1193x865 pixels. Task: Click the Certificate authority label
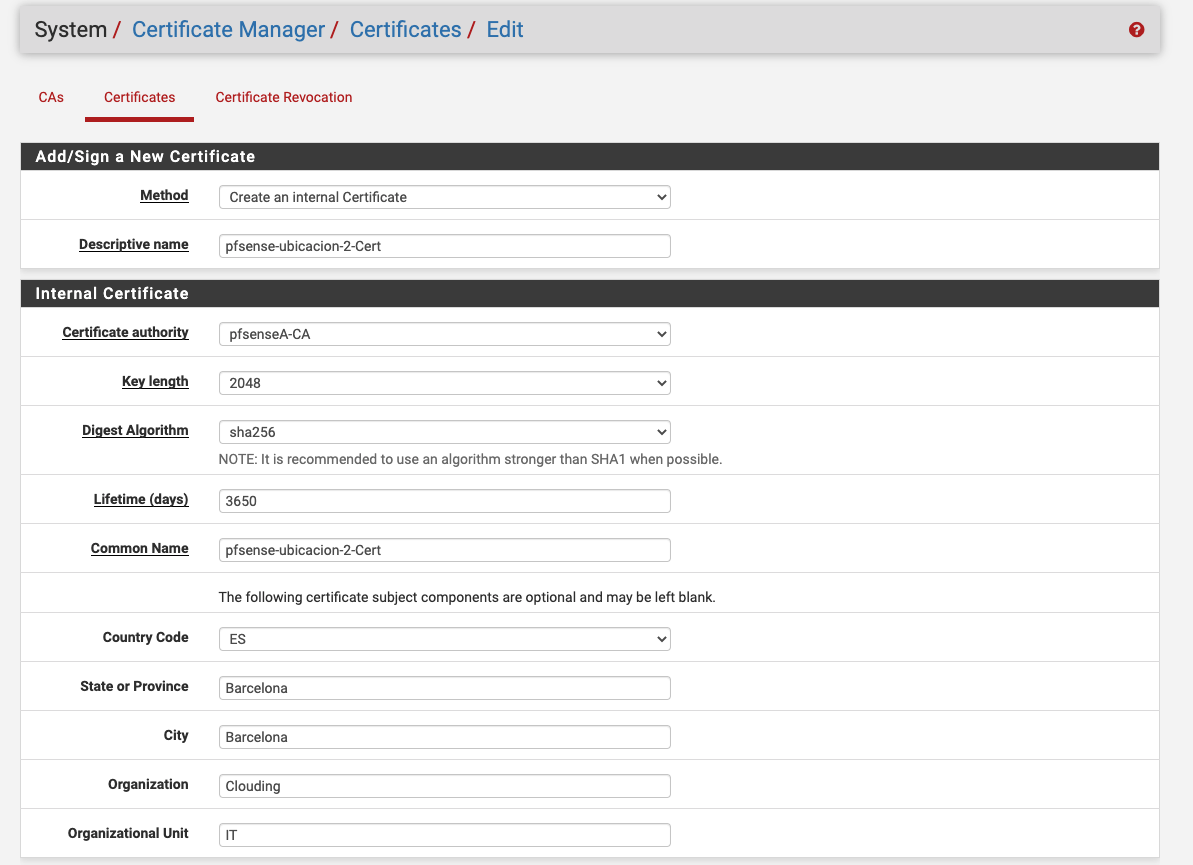click(x=126, y=332)
